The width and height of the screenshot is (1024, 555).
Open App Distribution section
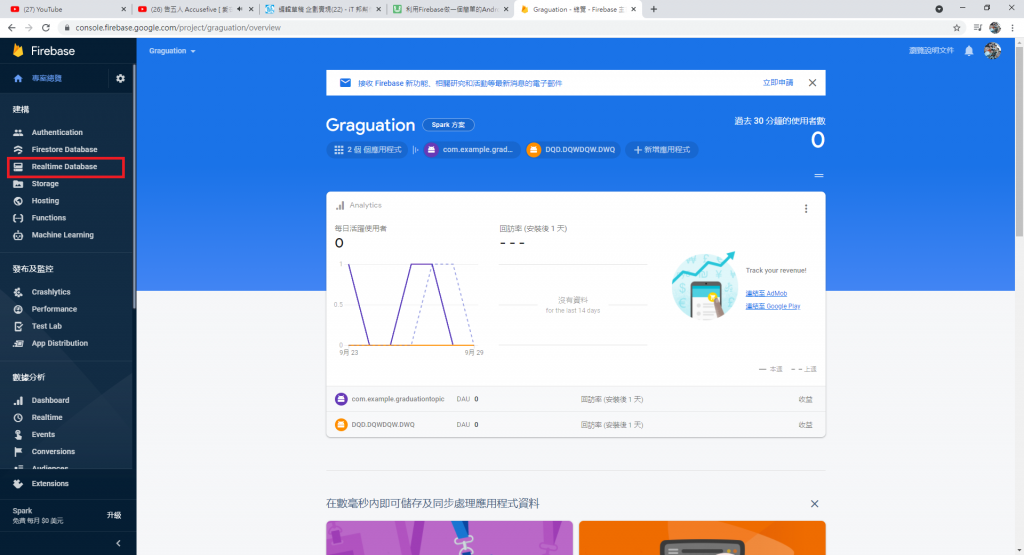(x=59, y=343)
